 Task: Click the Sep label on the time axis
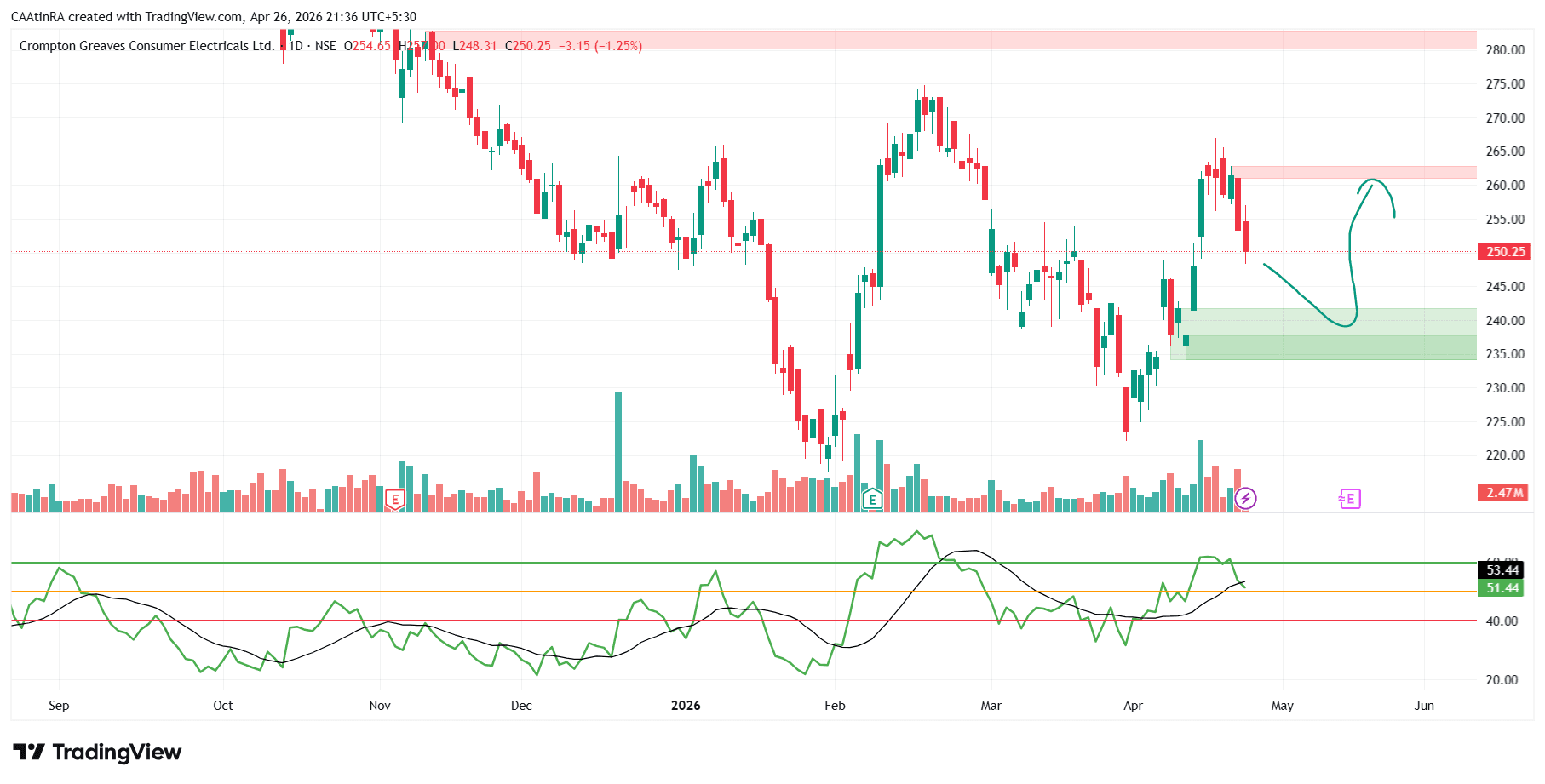click(59, 706)
